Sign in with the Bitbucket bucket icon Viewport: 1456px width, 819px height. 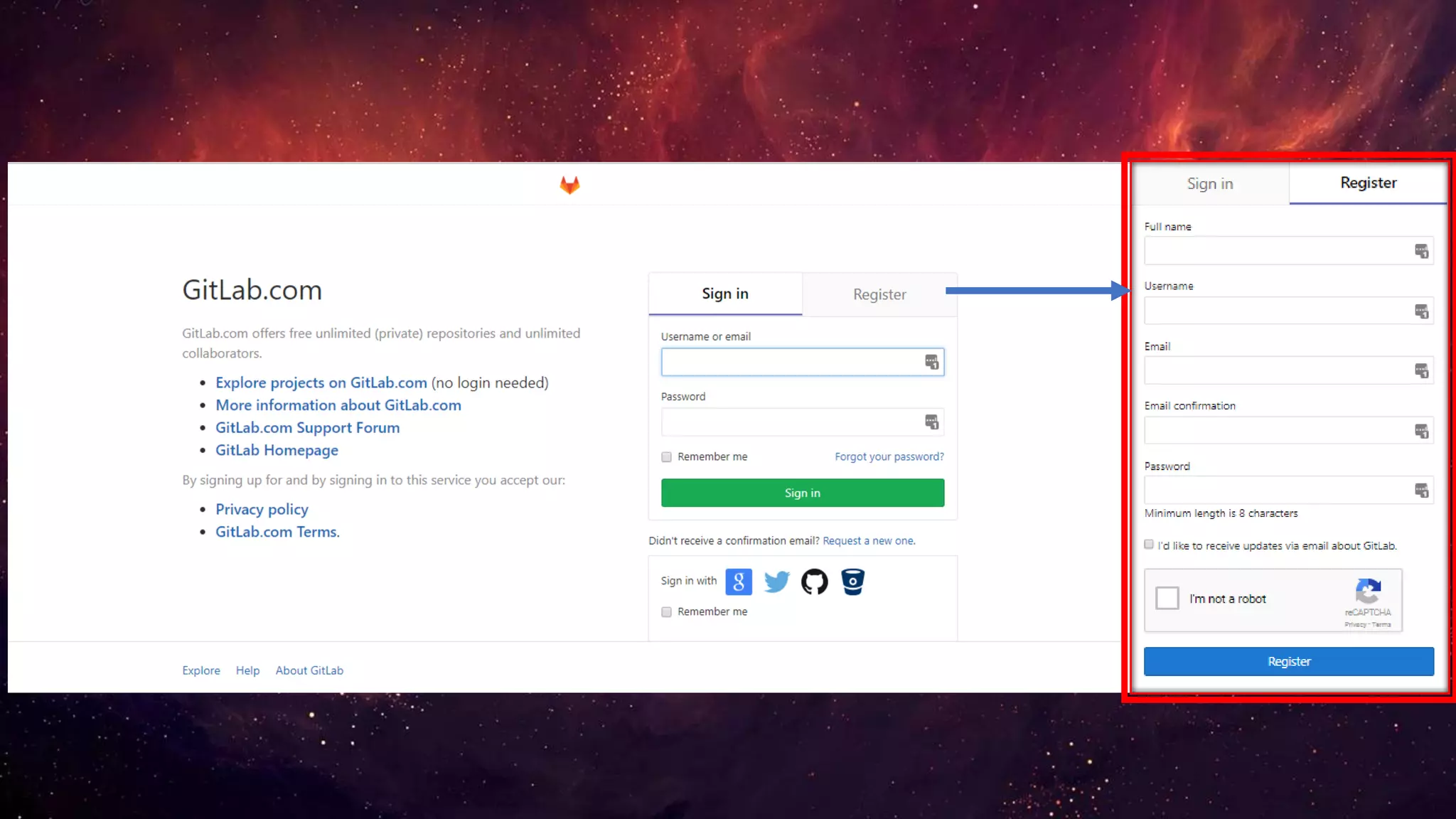click(x=852, y=582)
